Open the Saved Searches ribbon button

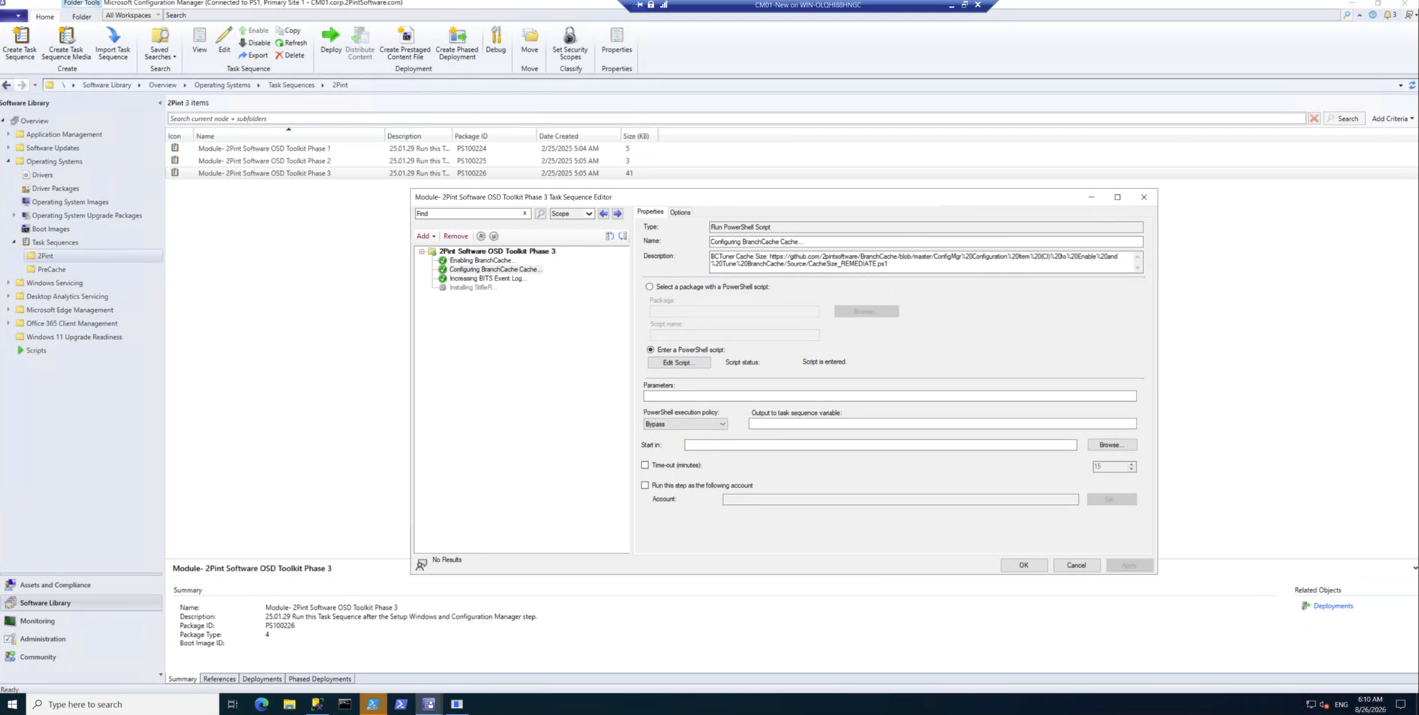(x=160, y=43)
